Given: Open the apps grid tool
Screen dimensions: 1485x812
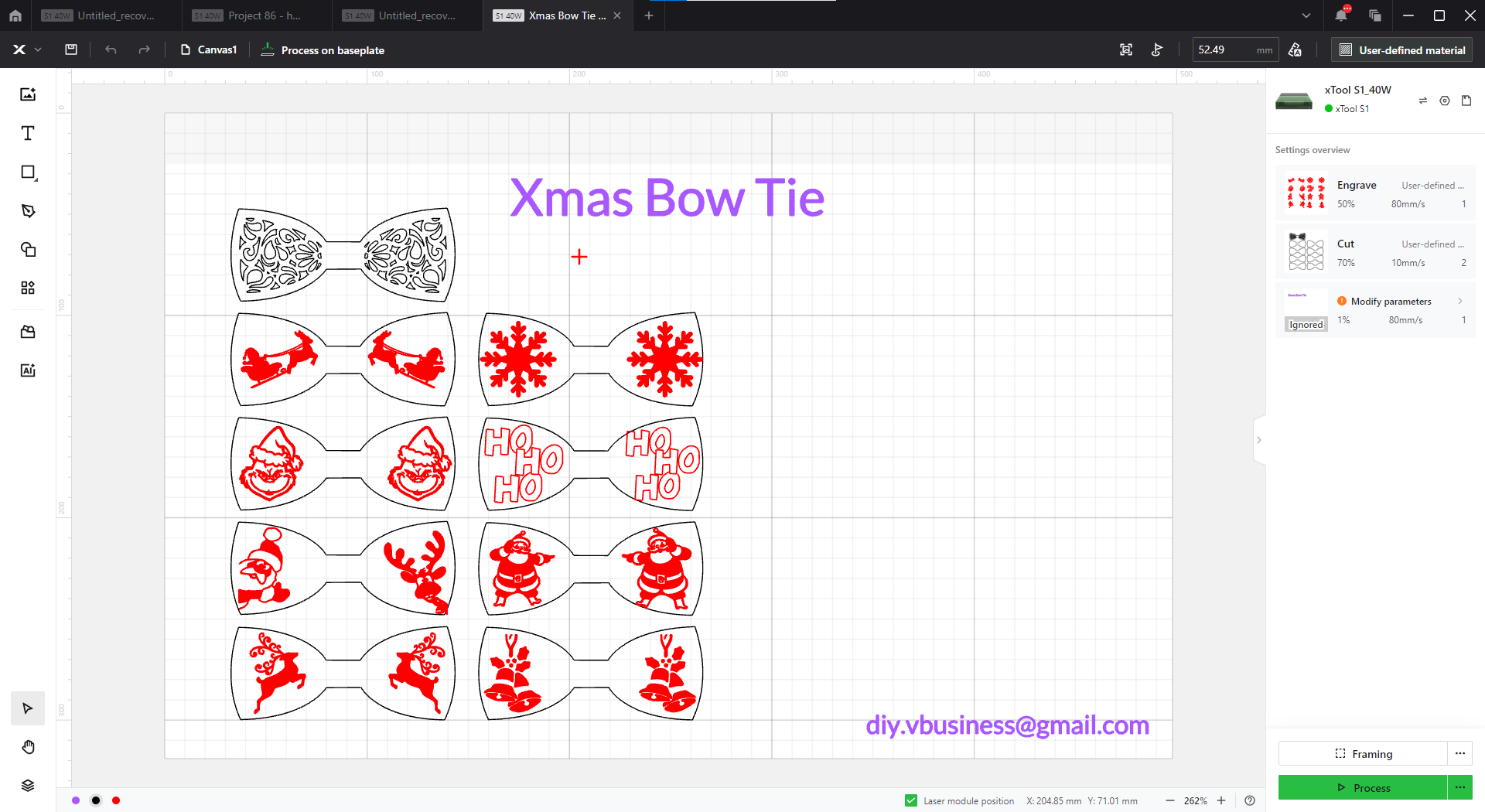Looking at the screenshot, I should (x=28, y=288).
